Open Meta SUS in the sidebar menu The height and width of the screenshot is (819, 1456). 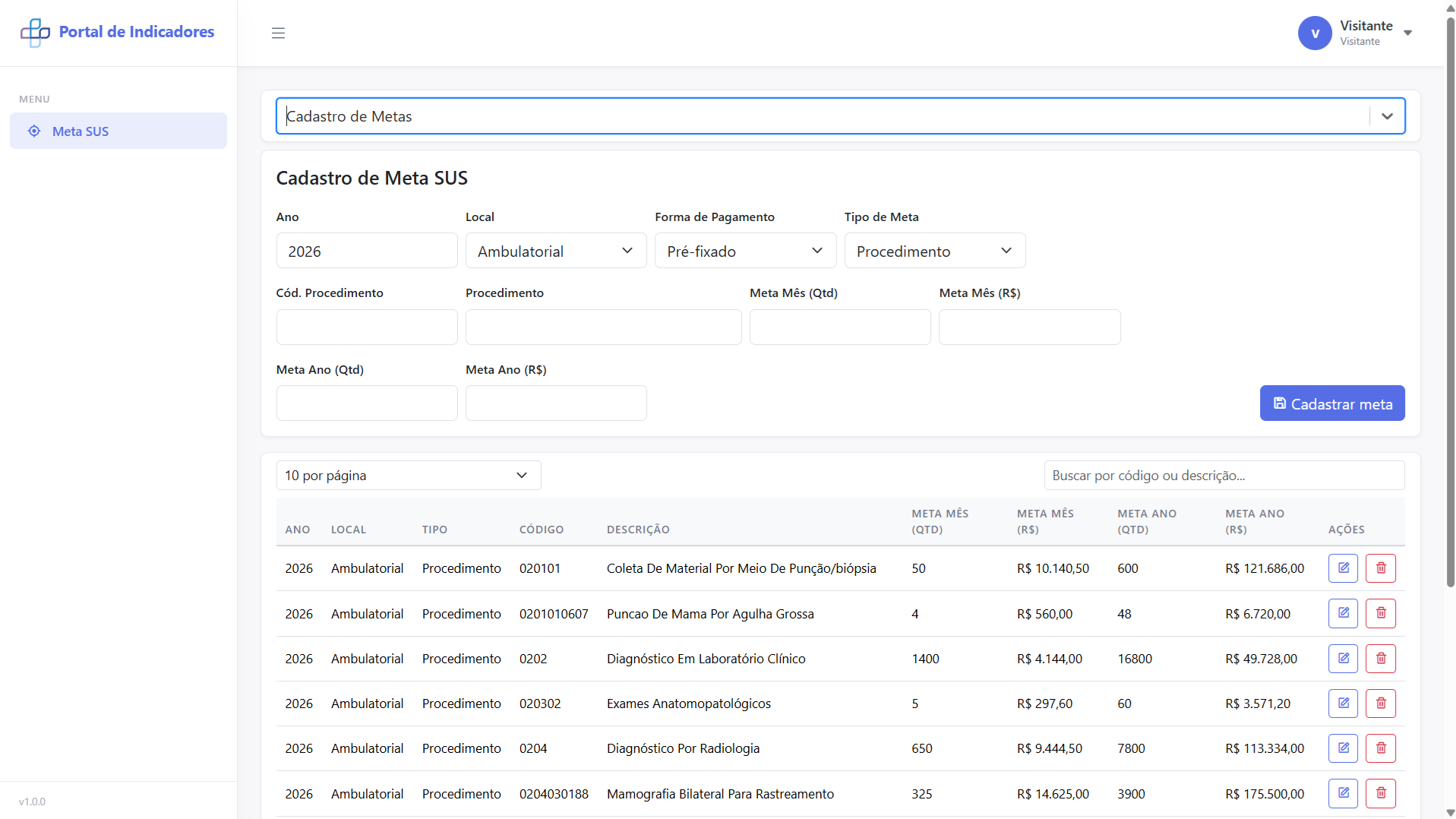118,131
